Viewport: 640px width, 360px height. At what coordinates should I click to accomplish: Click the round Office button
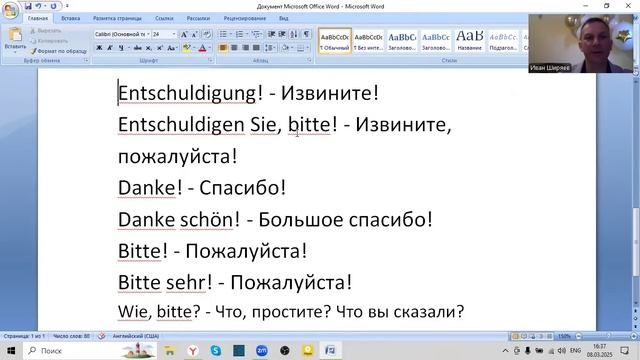(x=10, y=10)
